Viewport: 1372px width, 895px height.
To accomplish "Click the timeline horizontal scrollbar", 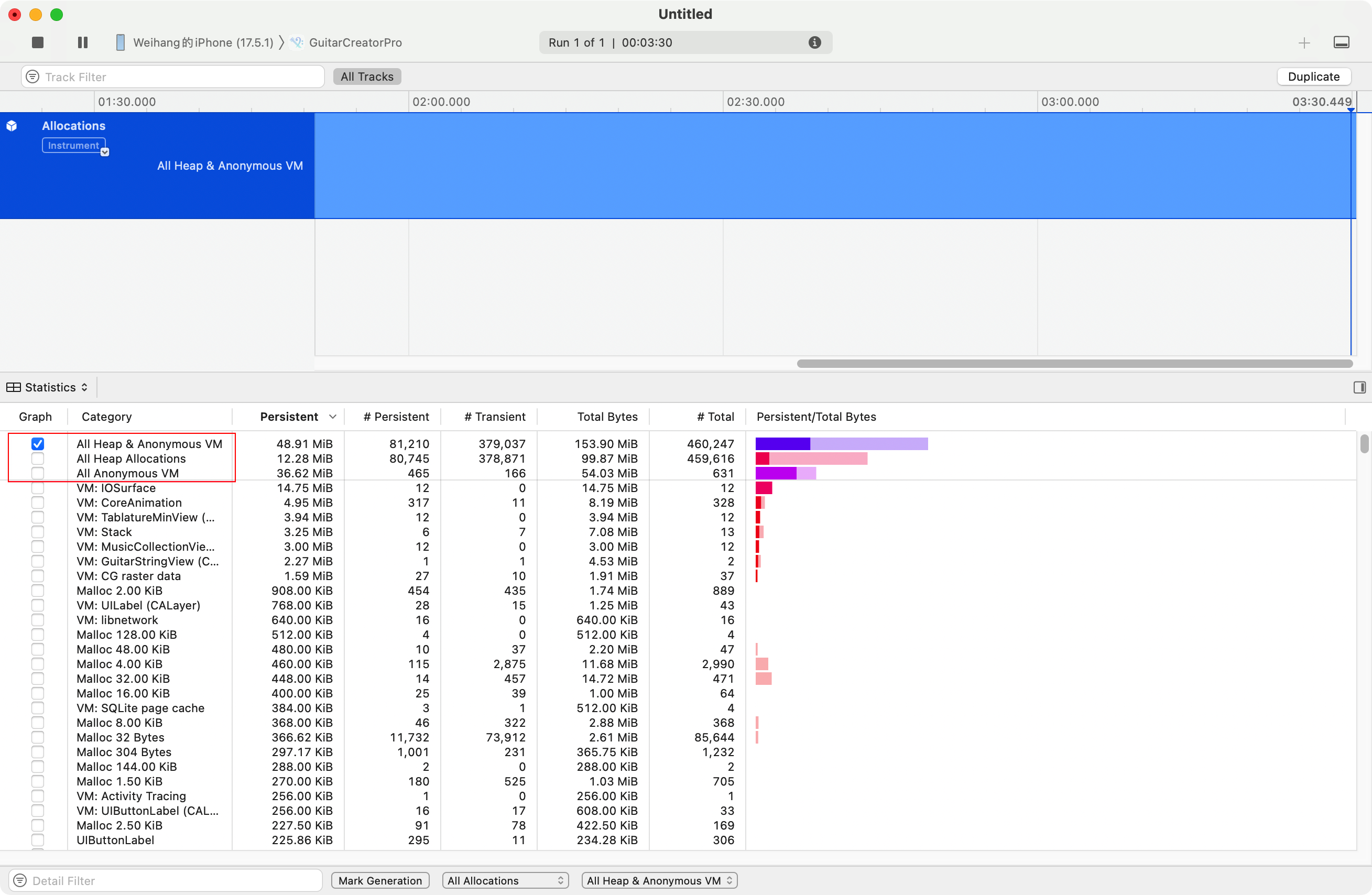I will (x=1074, y=363).
